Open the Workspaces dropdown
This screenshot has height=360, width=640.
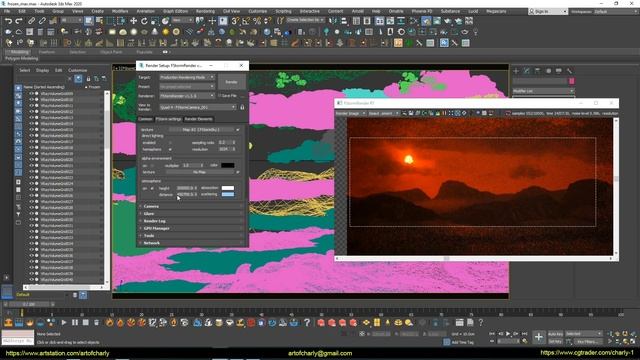[616, 11]
